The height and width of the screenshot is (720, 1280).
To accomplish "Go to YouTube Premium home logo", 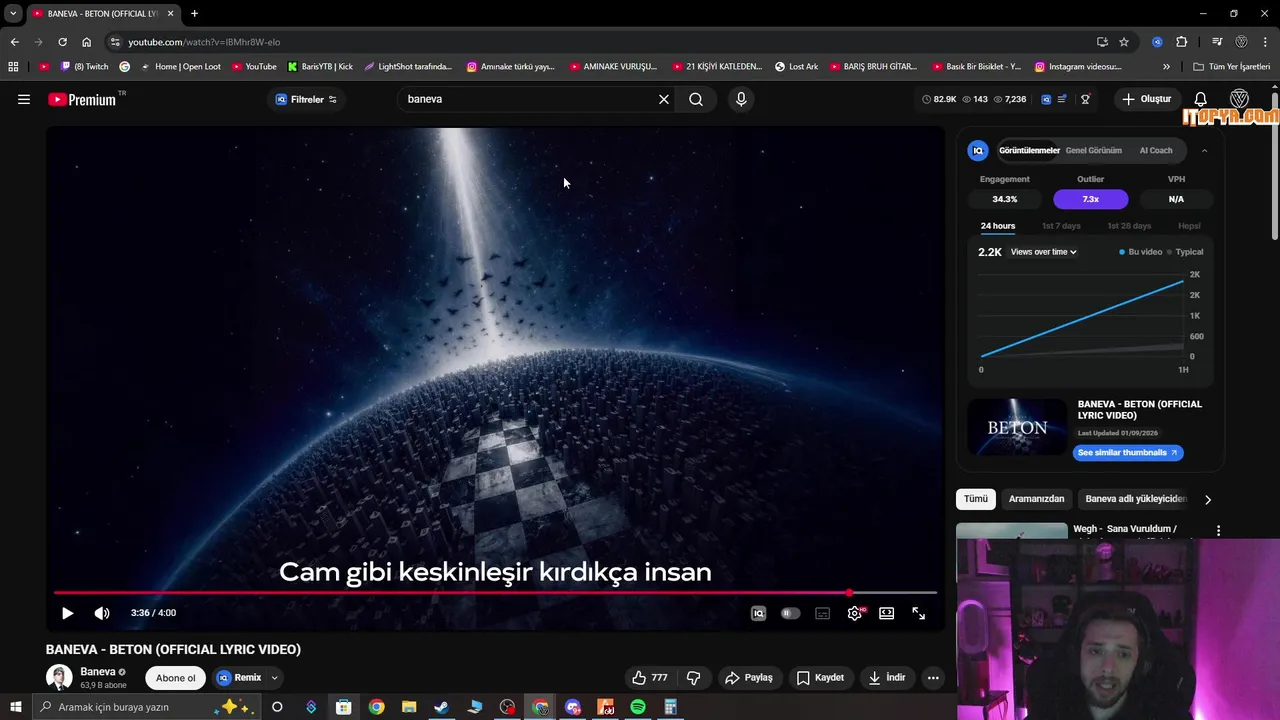I will tap(82, 99).
